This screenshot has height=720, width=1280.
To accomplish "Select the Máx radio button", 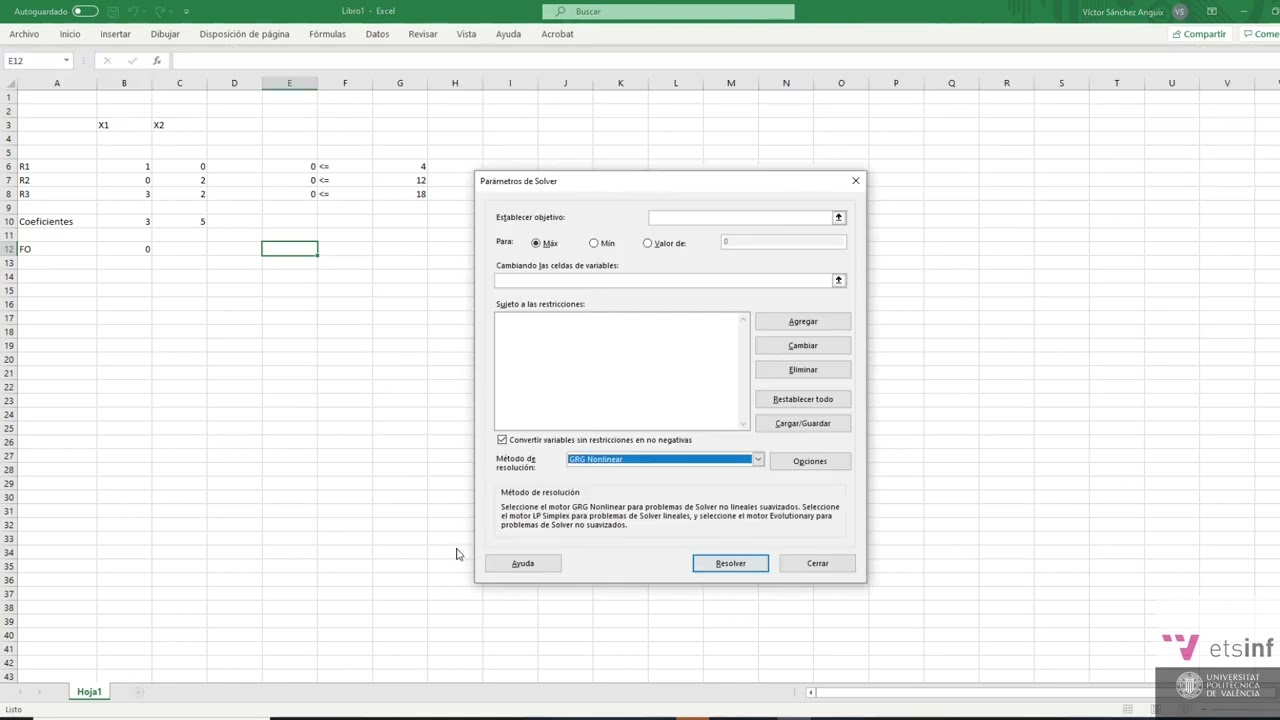I will (x=536, y=243).
